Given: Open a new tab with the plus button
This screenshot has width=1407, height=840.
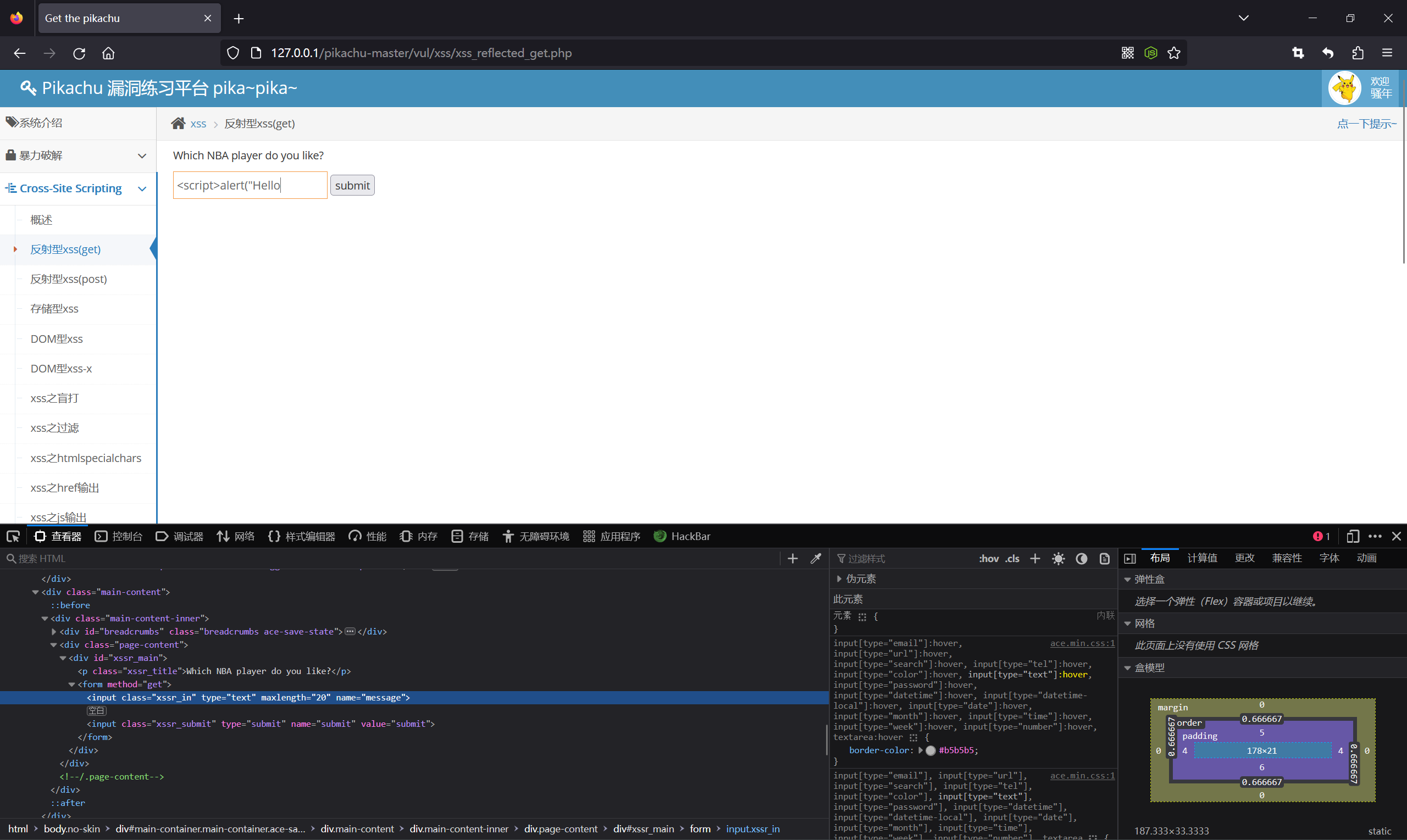Looking at the screenshot, I should tap(239, 19).
